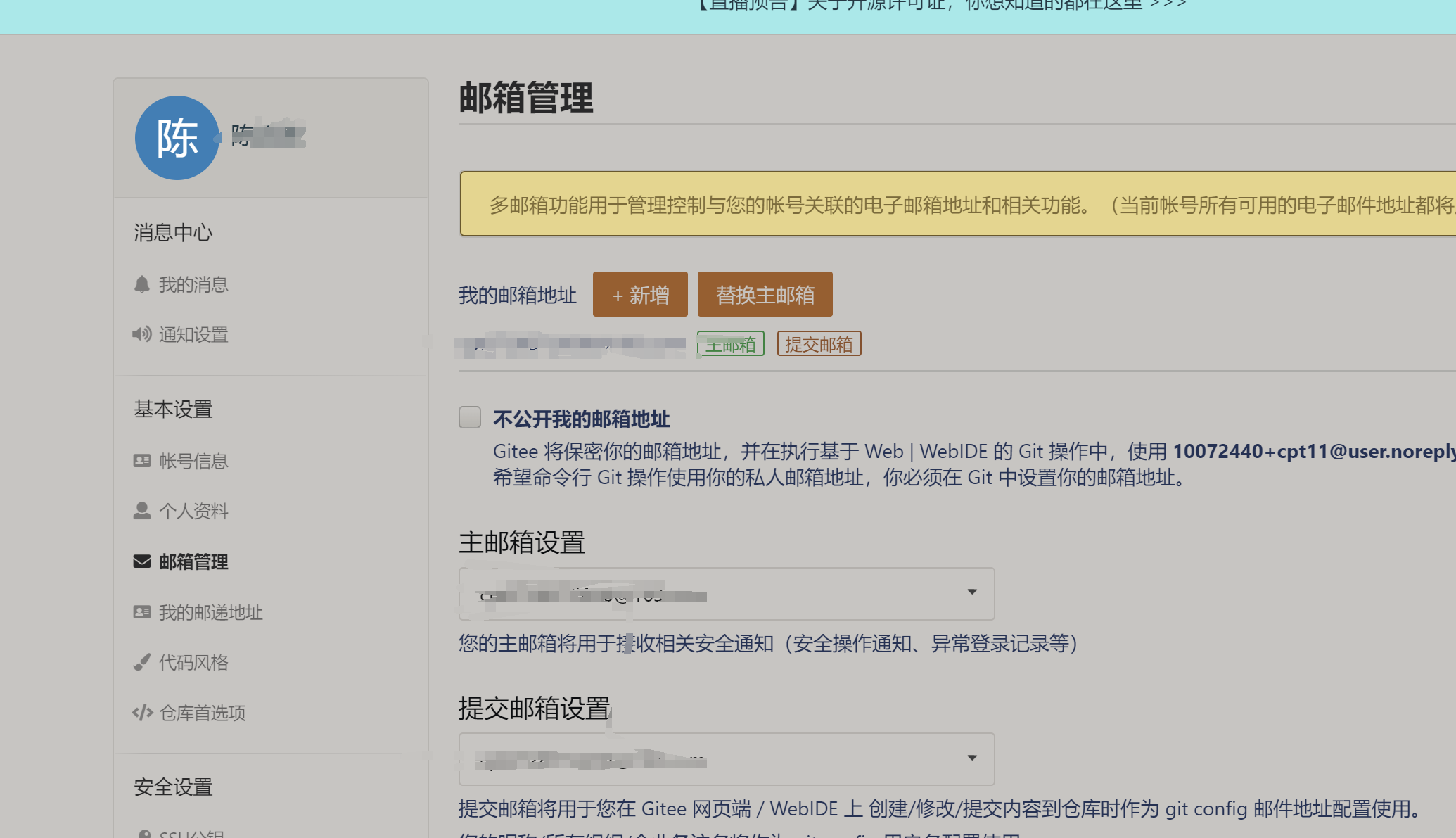Viewport: 1456px width, 838px height.
Task: Click the yellow 多邮箱功能 notice box
Action: coord(958,204)
